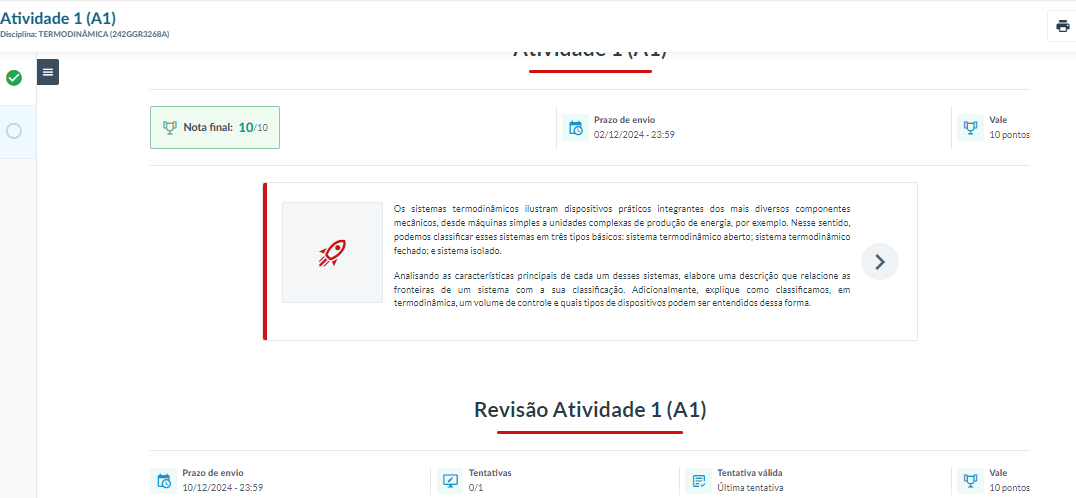Click the calendar icon for 10/12/2024 deadline
Viewport: 1076px width, 498px height.
coord(163,480)
